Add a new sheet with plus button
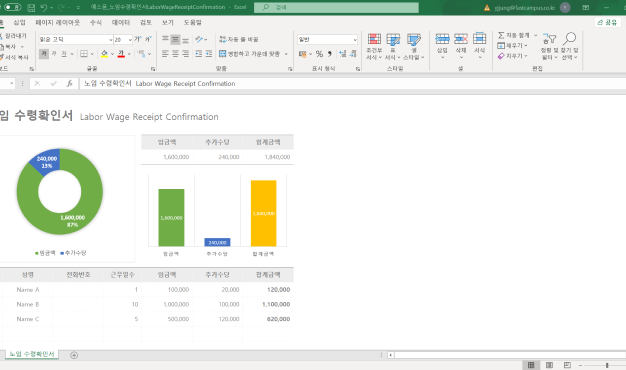This screenshot has height=370, width=626. 74,355
